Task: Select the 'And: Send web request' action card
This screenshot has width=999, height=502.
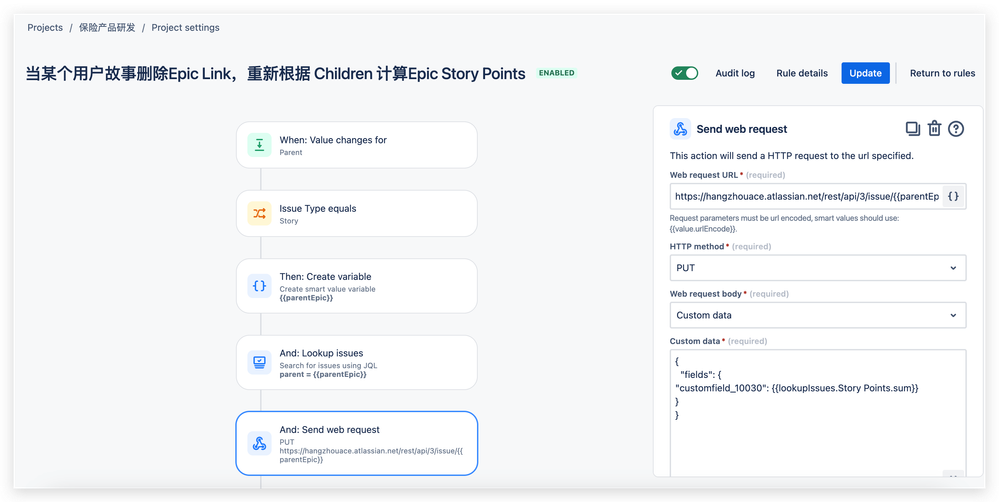Action: click(357, 443)
